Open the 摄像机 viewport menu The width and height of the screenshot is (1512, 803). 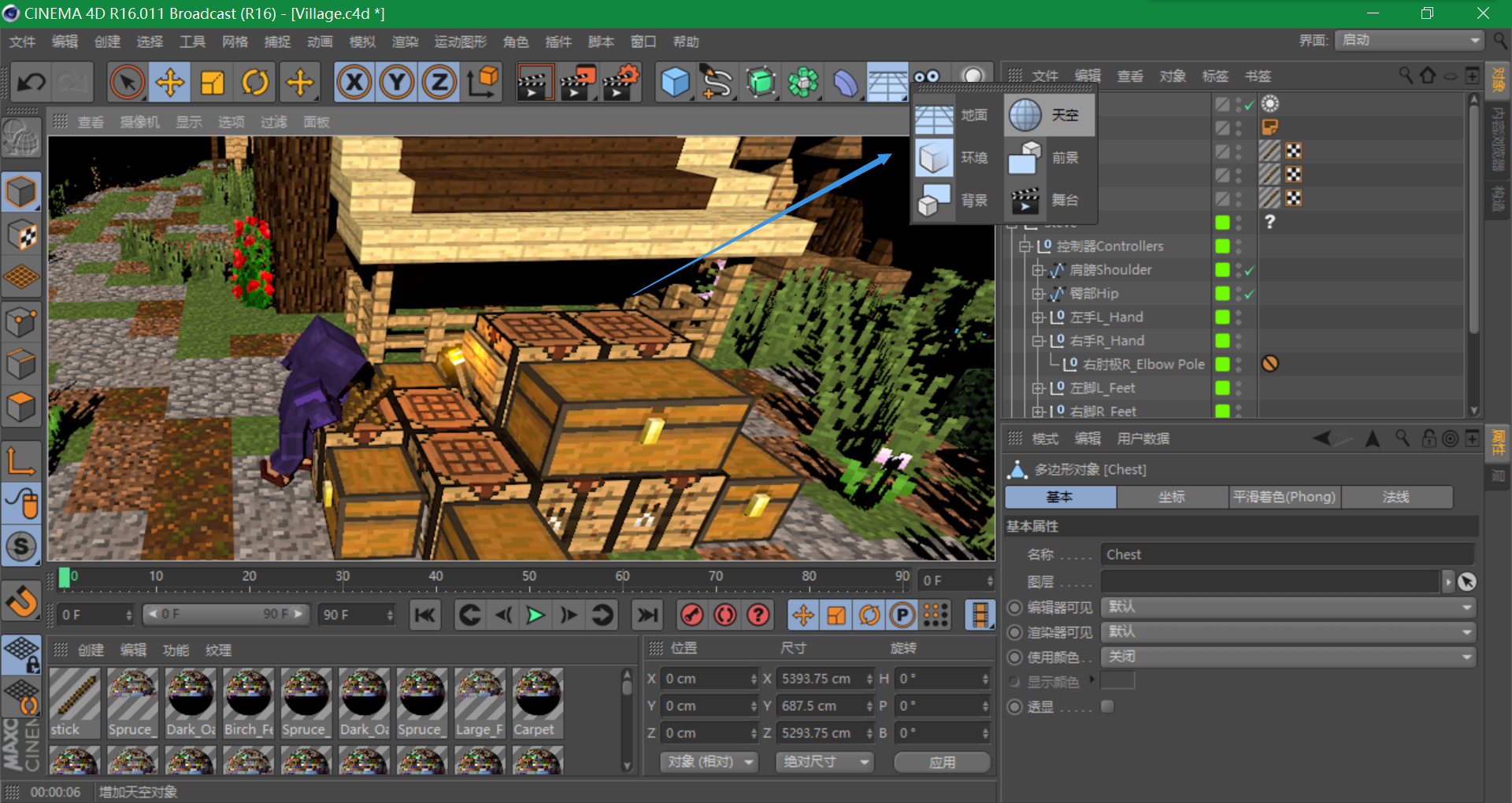click(x=139, y=122)
